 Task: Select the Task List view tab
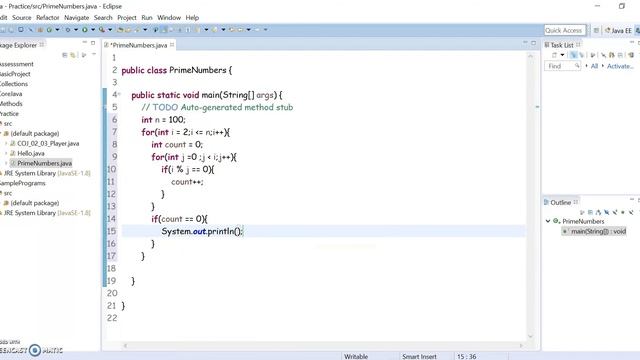[562, 45]
